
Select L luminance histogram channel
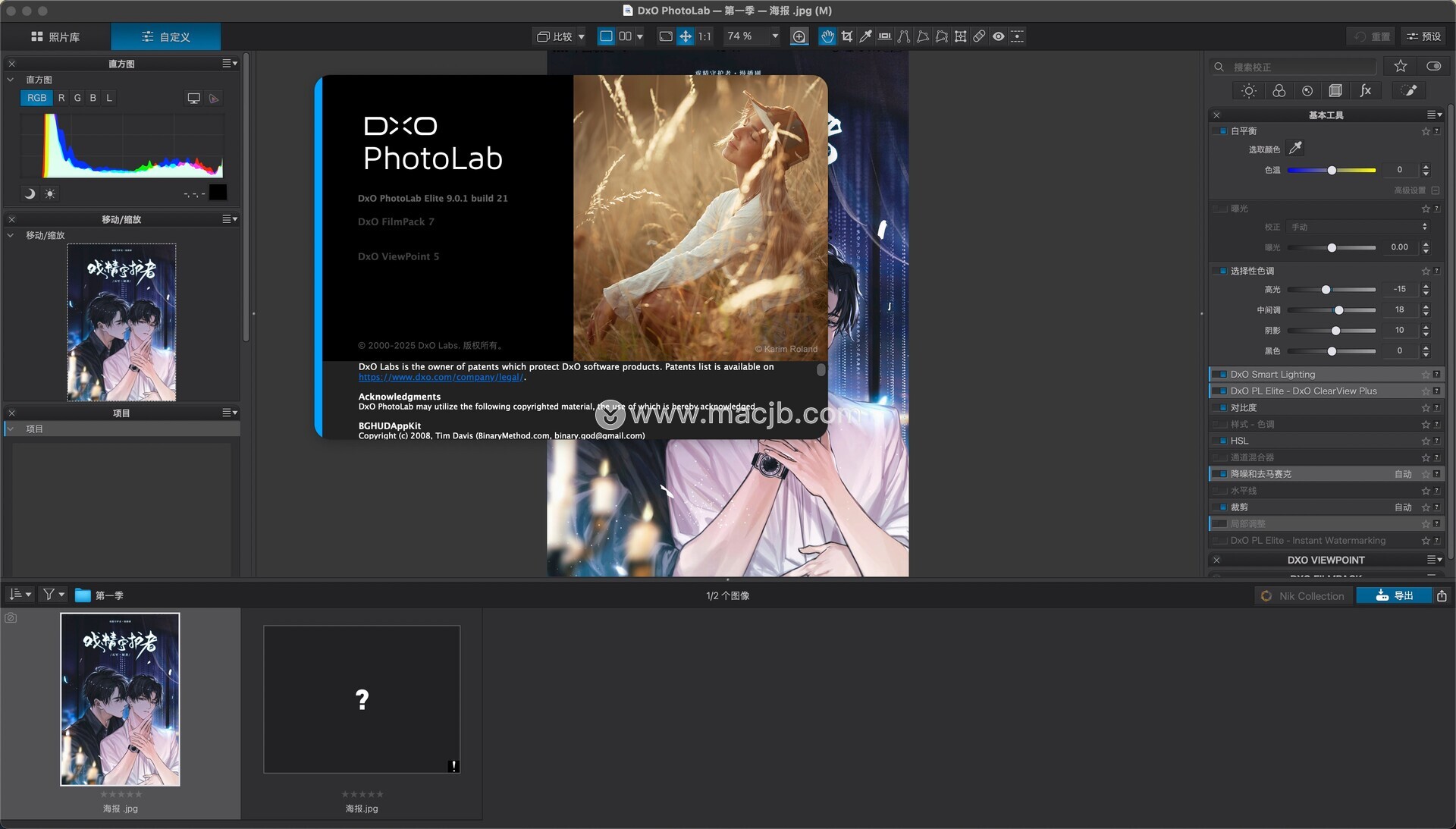pyautogui.click(x=109, y=98)
